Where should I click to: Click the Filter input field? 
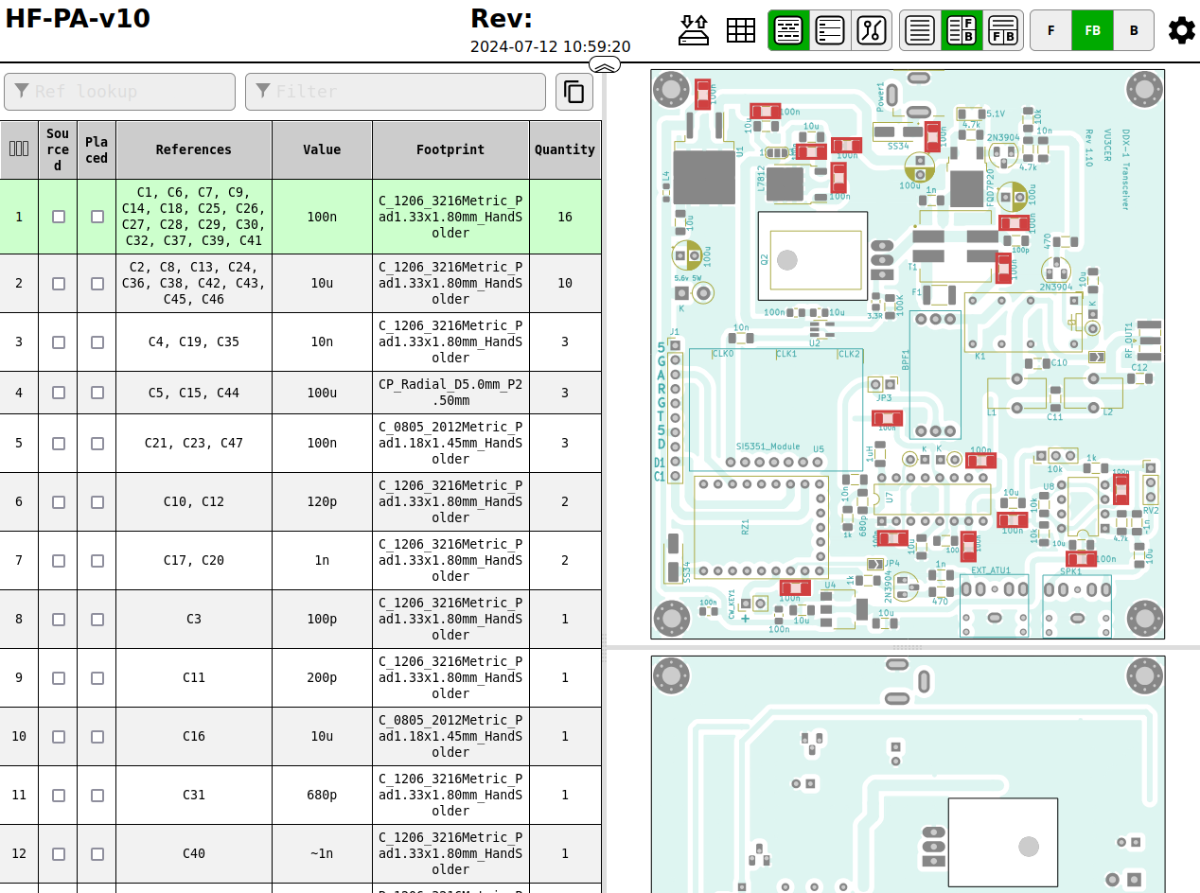click(x=396, y=91)
